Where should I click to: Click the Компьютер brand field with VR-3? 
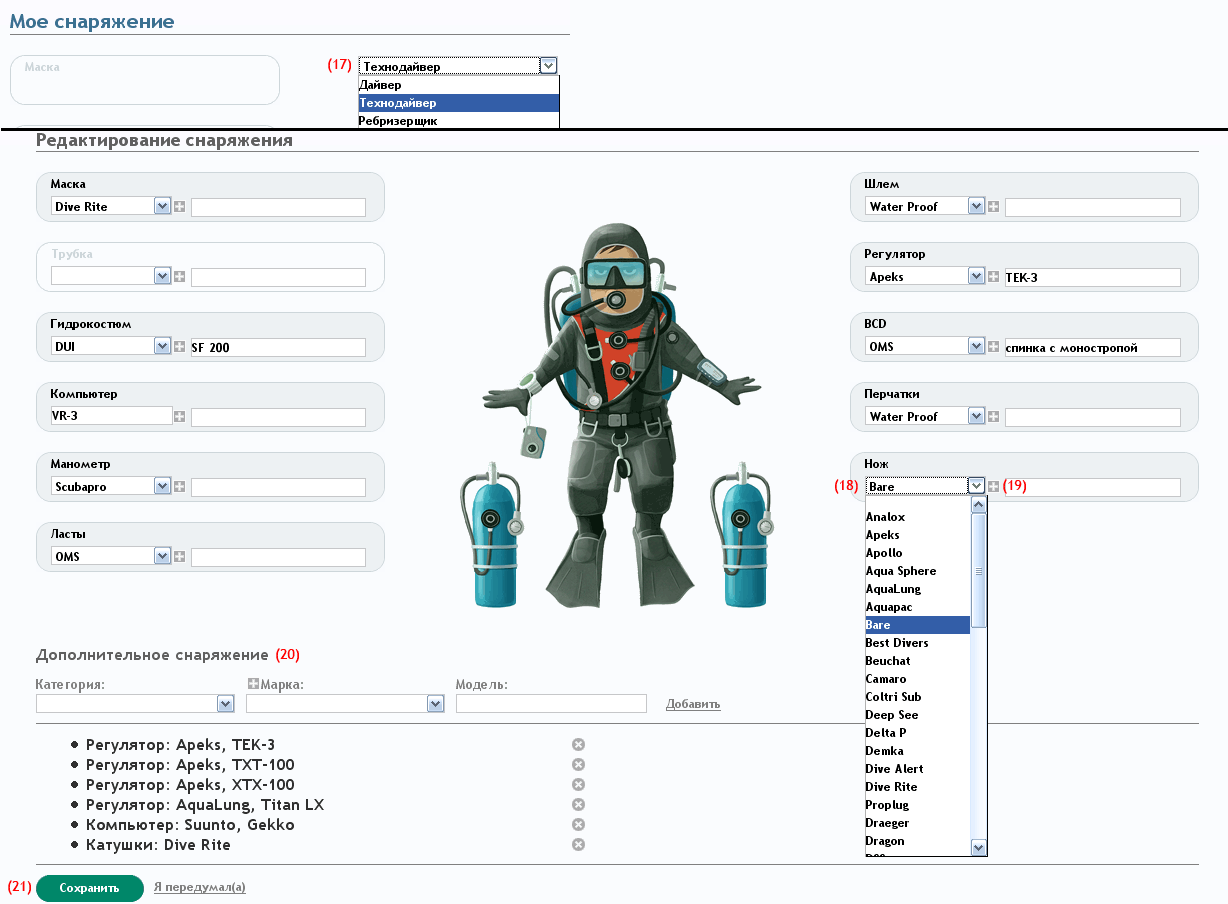point(111,416)
